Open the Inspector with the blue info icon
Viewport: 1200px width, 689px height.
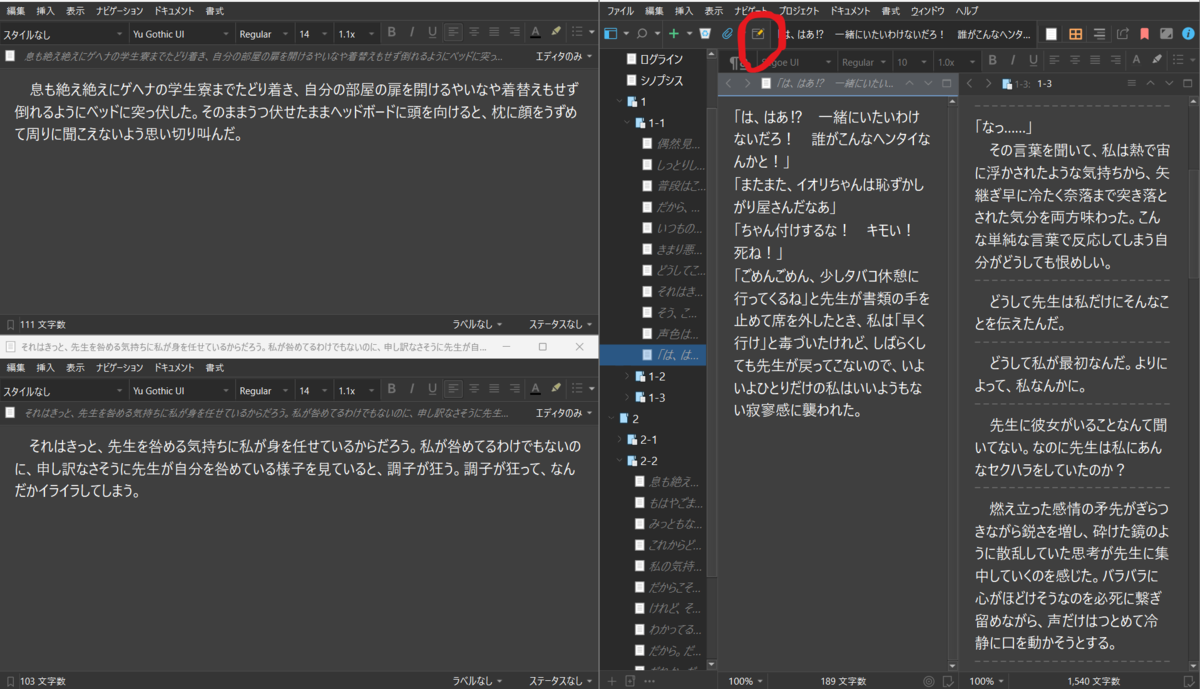(x=1188, y=34)
